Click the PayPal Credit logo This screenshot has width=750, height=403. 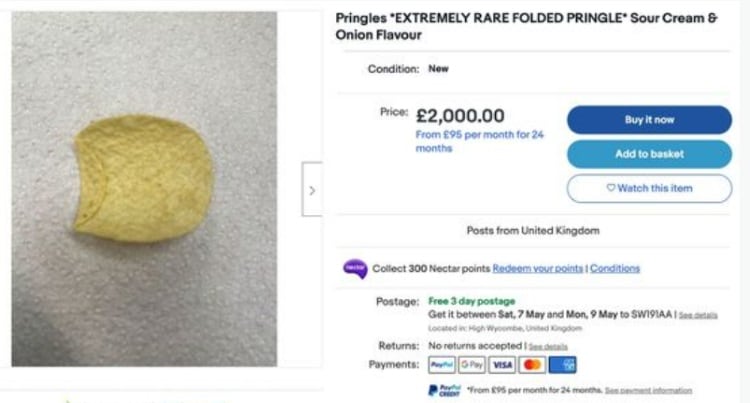coord(445,390)
